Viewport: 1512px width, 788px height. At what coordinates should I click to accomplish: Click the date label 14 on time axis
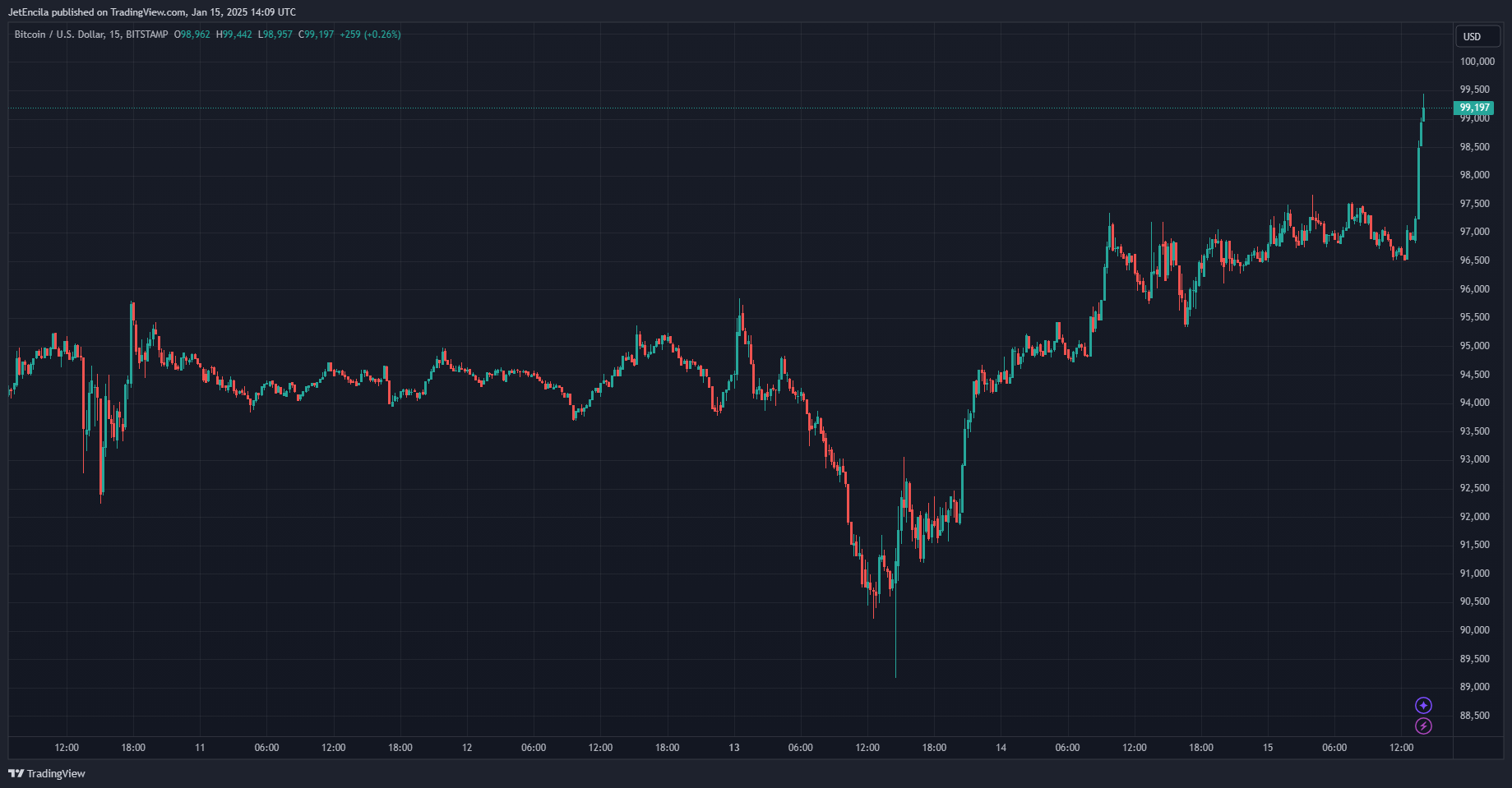coord(1001,748)
